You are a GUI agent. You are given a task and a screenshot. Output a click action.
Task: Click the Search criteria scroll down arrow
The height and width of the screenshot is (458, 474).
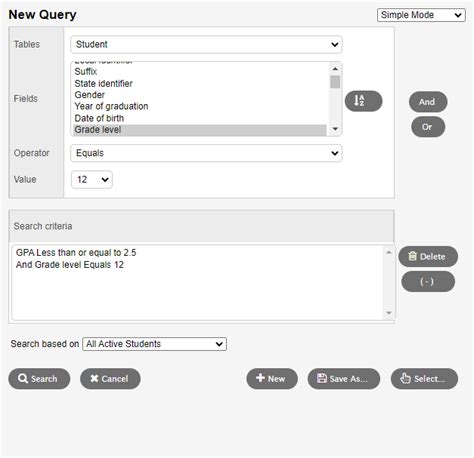[x=389, y=313]
